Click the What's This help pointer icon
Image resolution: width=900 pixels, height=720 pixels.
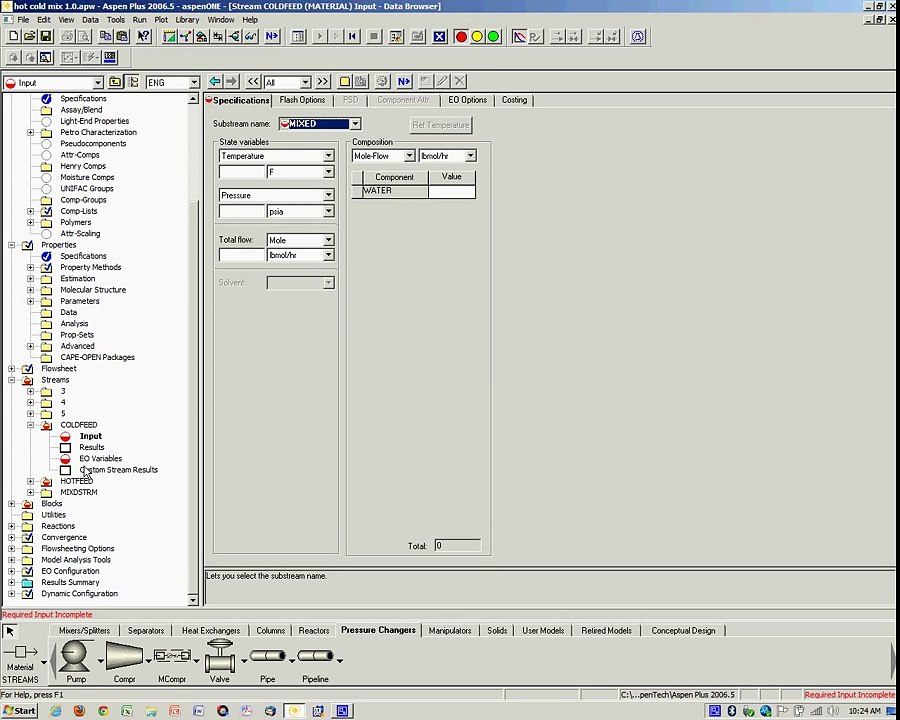pos(143,37)
